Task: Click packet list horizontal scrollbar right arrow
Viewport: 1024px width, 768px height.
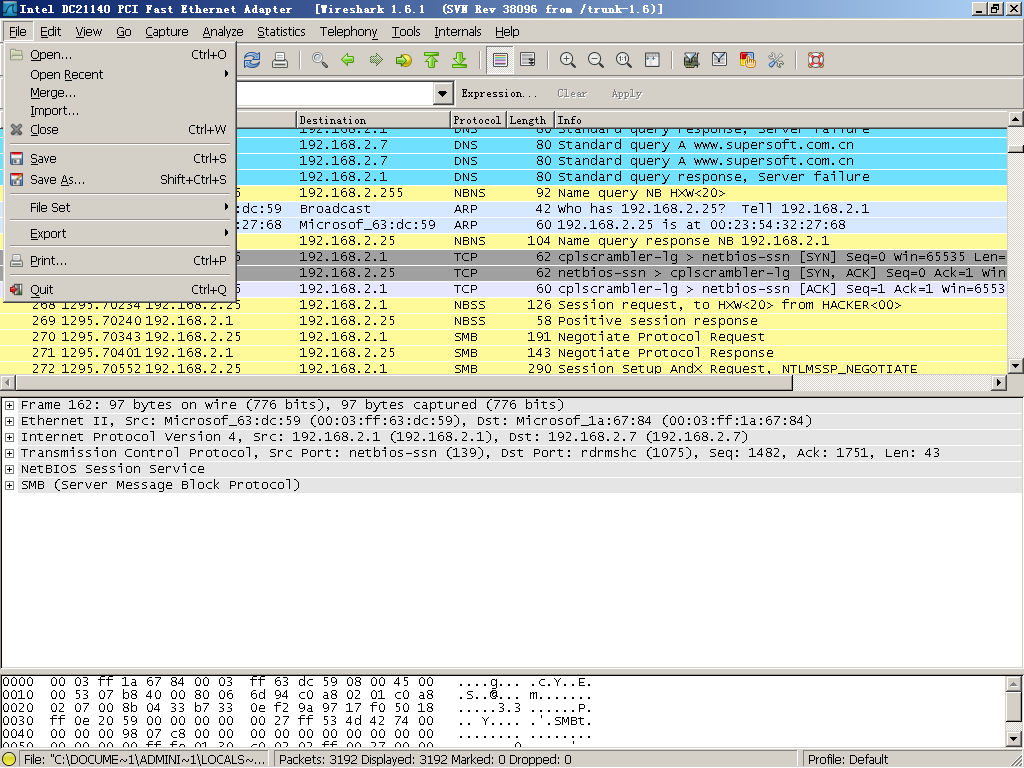Action: pos(999,382)
